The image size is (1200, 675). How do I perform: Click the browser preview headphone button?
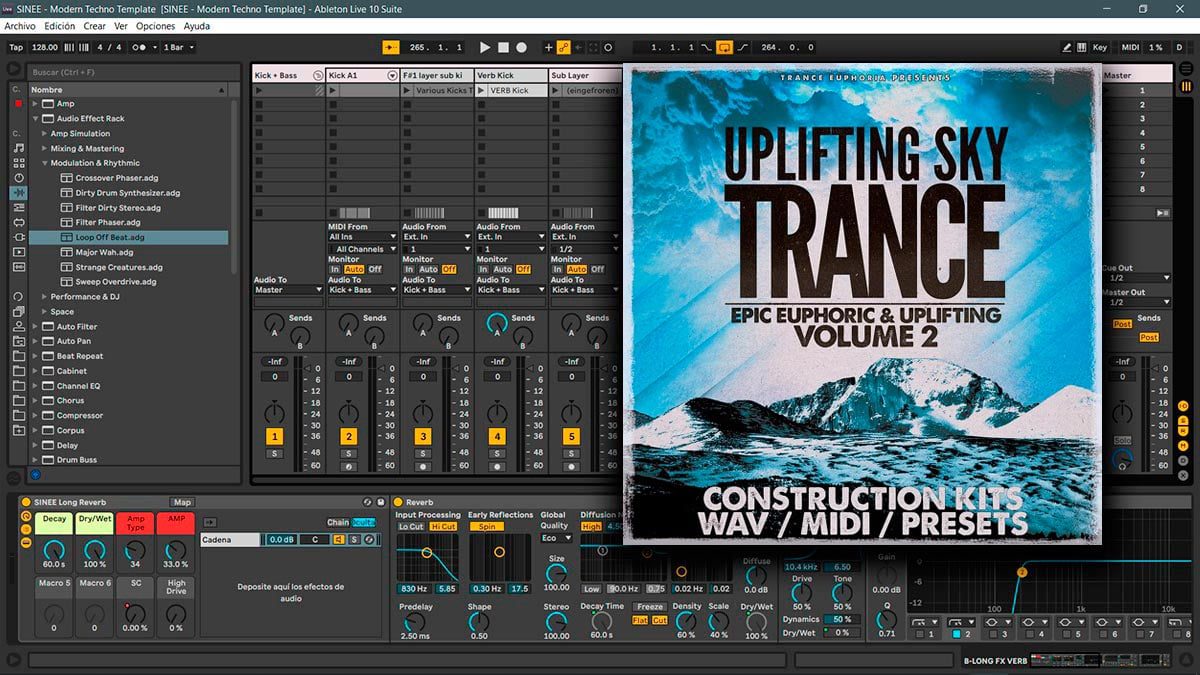(x=35, y=475)
